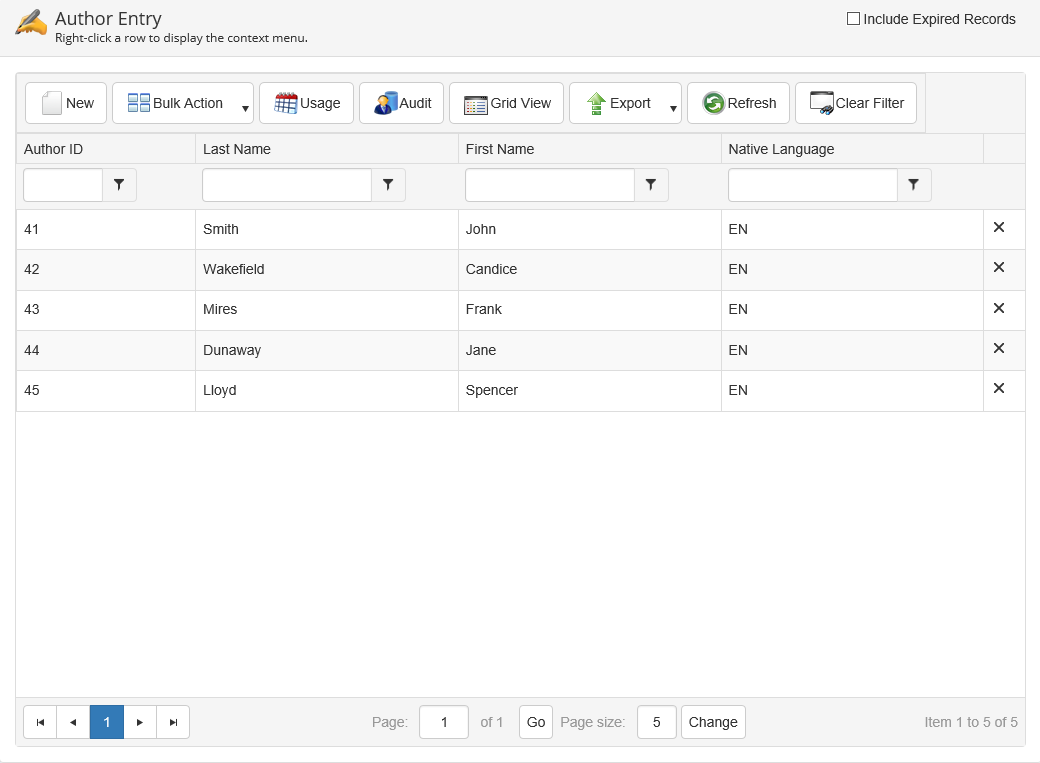Sort by the First Name column header
1040x763 pixels.
[500, 149]
